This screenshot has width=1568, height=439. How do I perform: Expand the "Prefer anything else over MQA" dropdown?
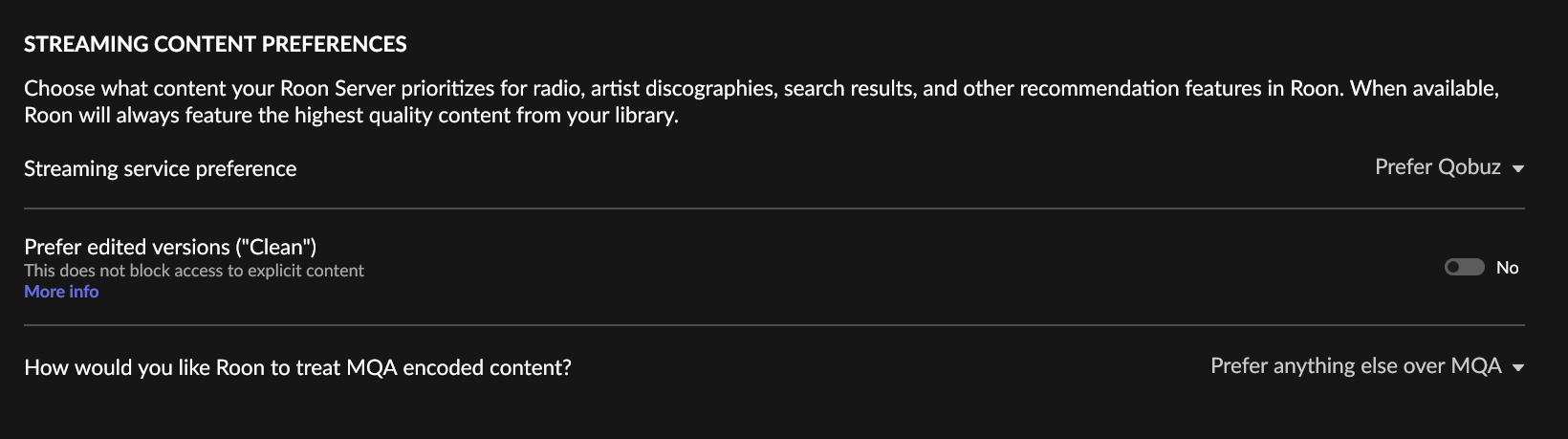pyautogui.click(x=1355, y=366)
